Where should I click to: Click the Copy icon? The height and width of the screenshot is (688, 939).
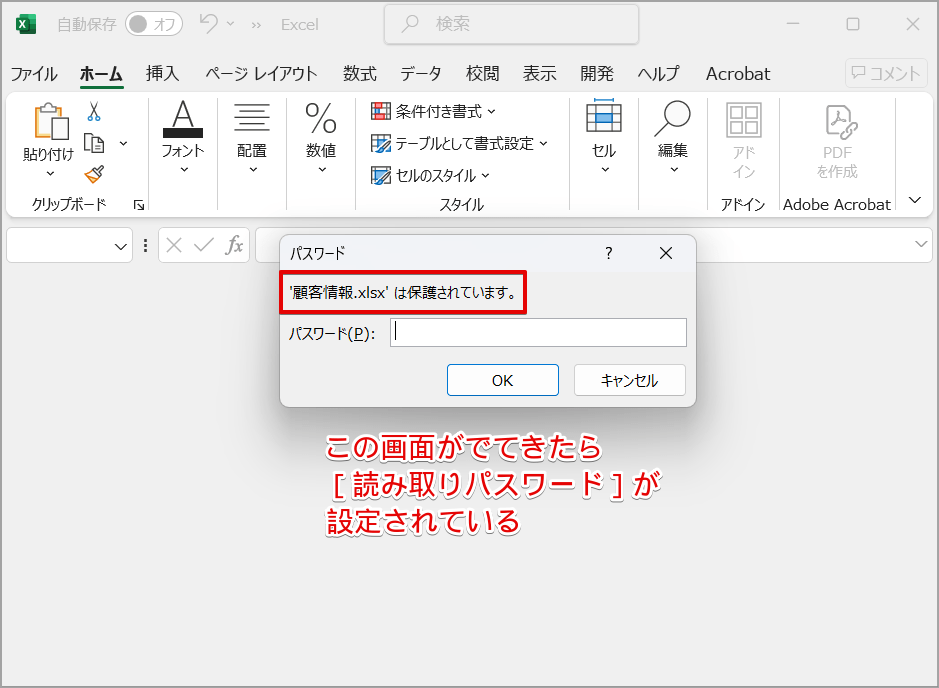tap(94, 143)
